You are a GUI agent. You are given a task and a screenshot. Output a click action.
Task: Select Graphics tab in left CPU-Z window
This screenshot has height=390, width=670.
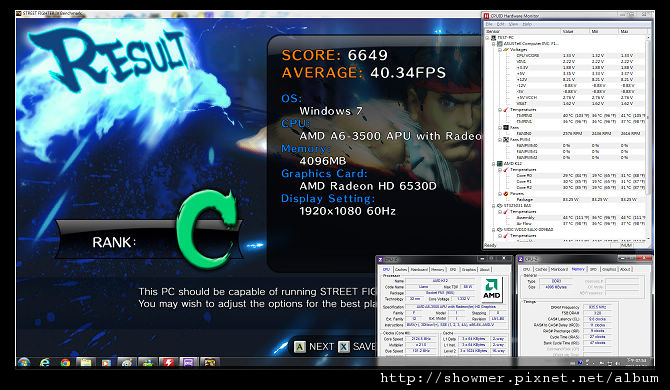coord(469,270)
